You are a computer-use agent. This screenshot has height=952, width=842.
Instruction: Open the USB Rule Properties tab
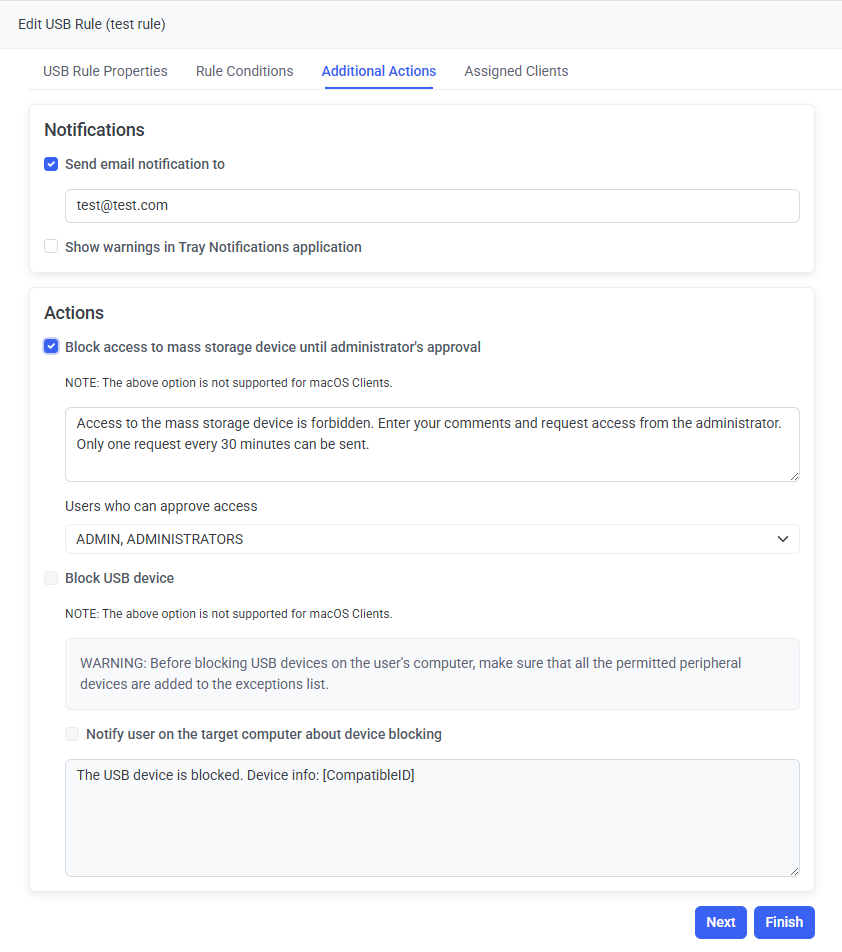coord(105,71)
